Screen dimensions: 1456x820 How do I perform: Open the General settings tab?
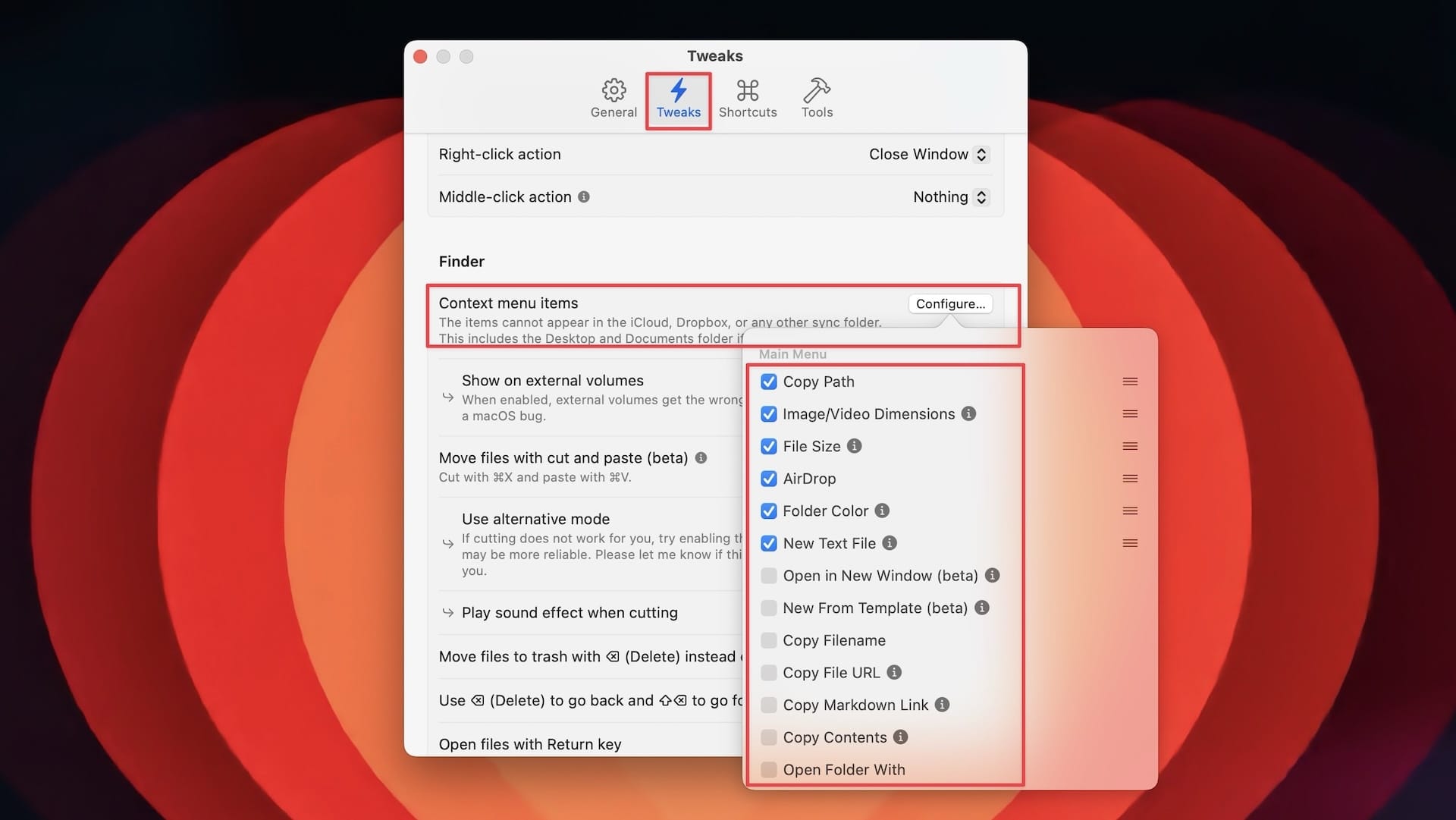pyautogui.click(x=613, y=99)
